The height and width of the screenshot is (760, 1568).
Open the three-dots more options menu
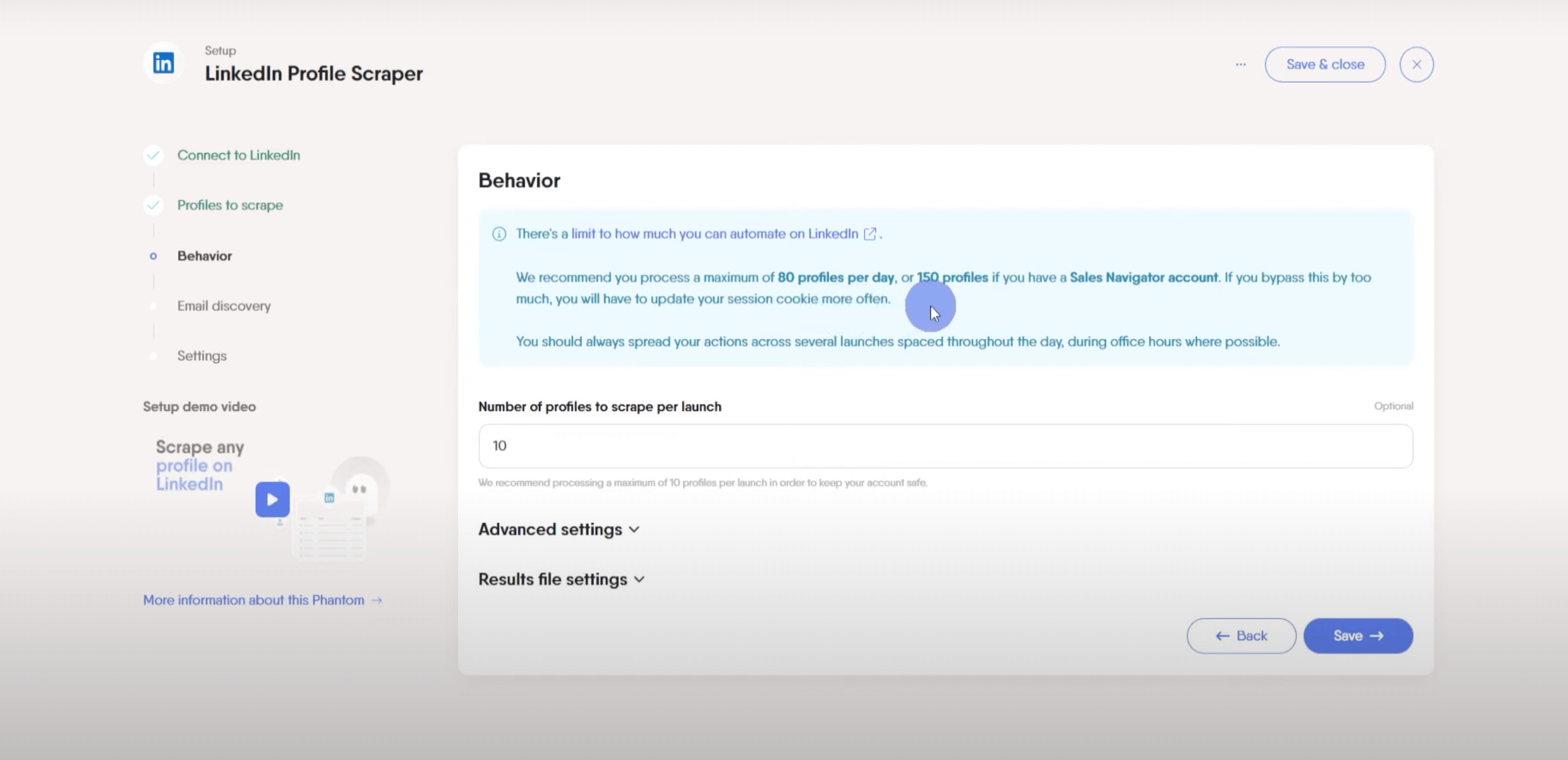(1241, 65)
